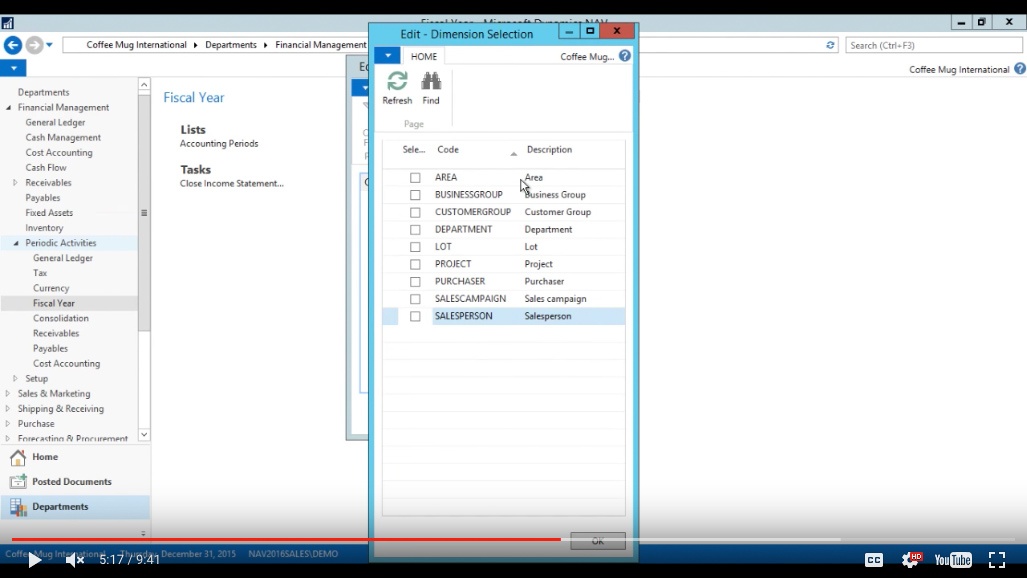1027x578 pixels.
Task: Expand the Setup tree node
Action: (16, 379)
